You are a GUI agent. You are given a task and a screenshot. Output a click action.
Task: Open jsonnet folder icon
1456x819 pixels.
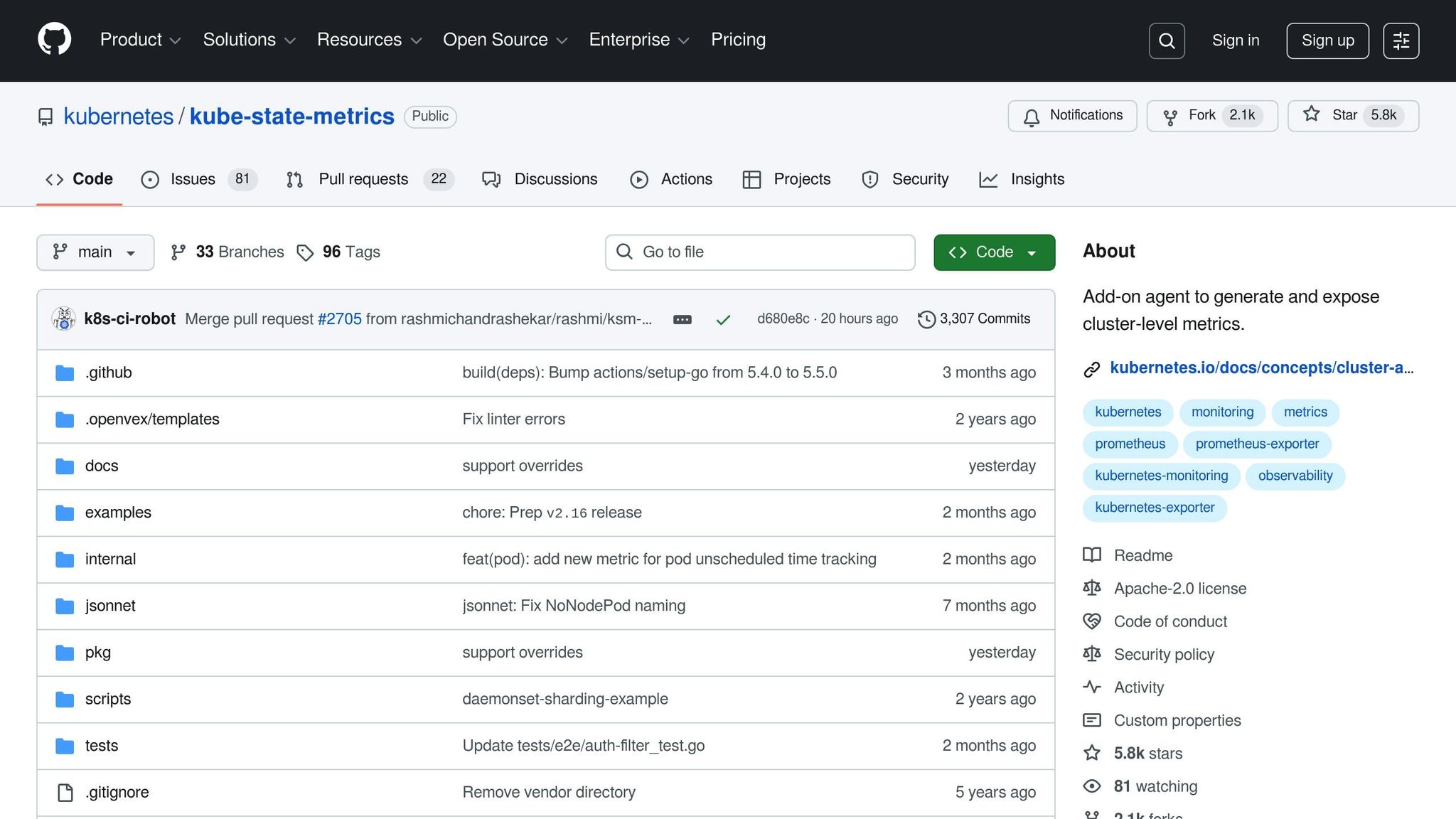pyautogui.click(x=65, y=606)
